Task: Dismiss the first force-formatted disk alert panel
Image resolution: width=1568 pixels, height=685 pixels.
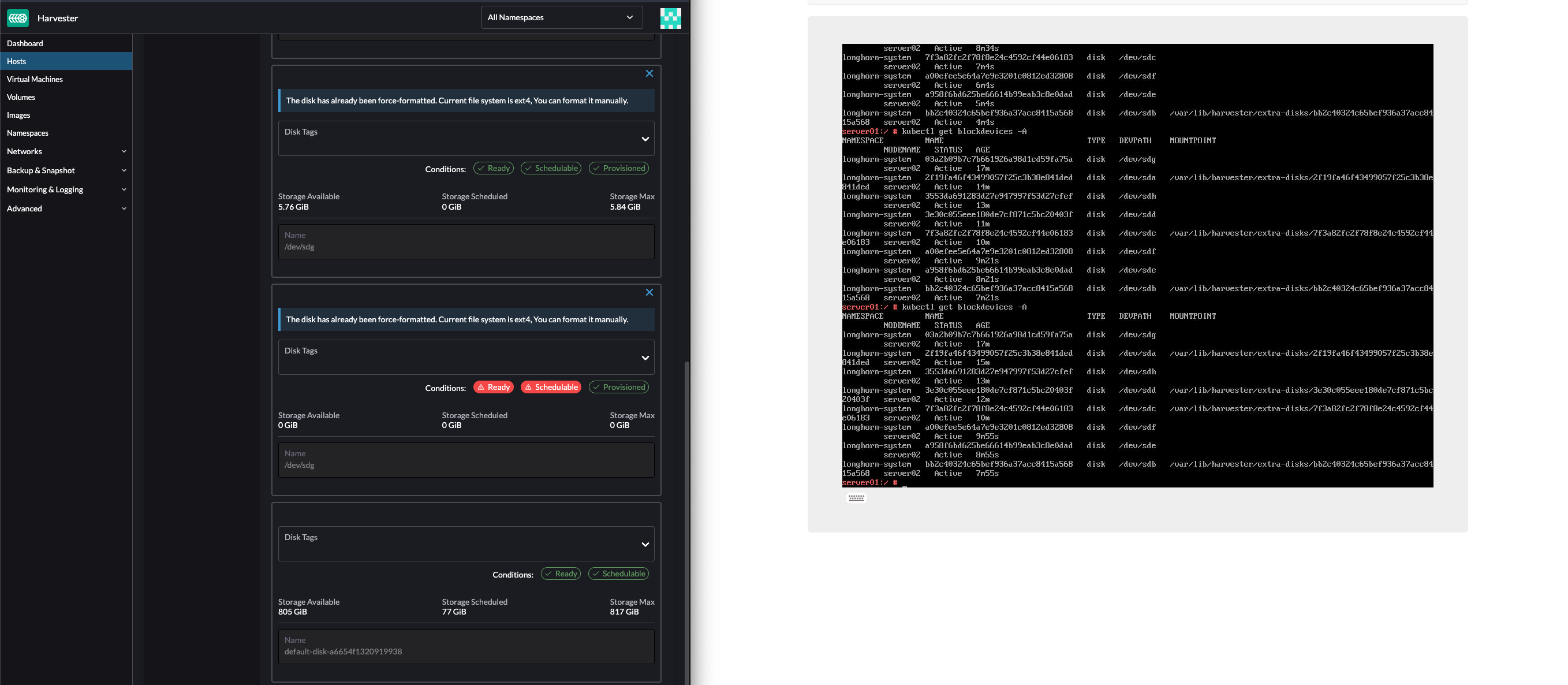Action: [x=649, y=73]
